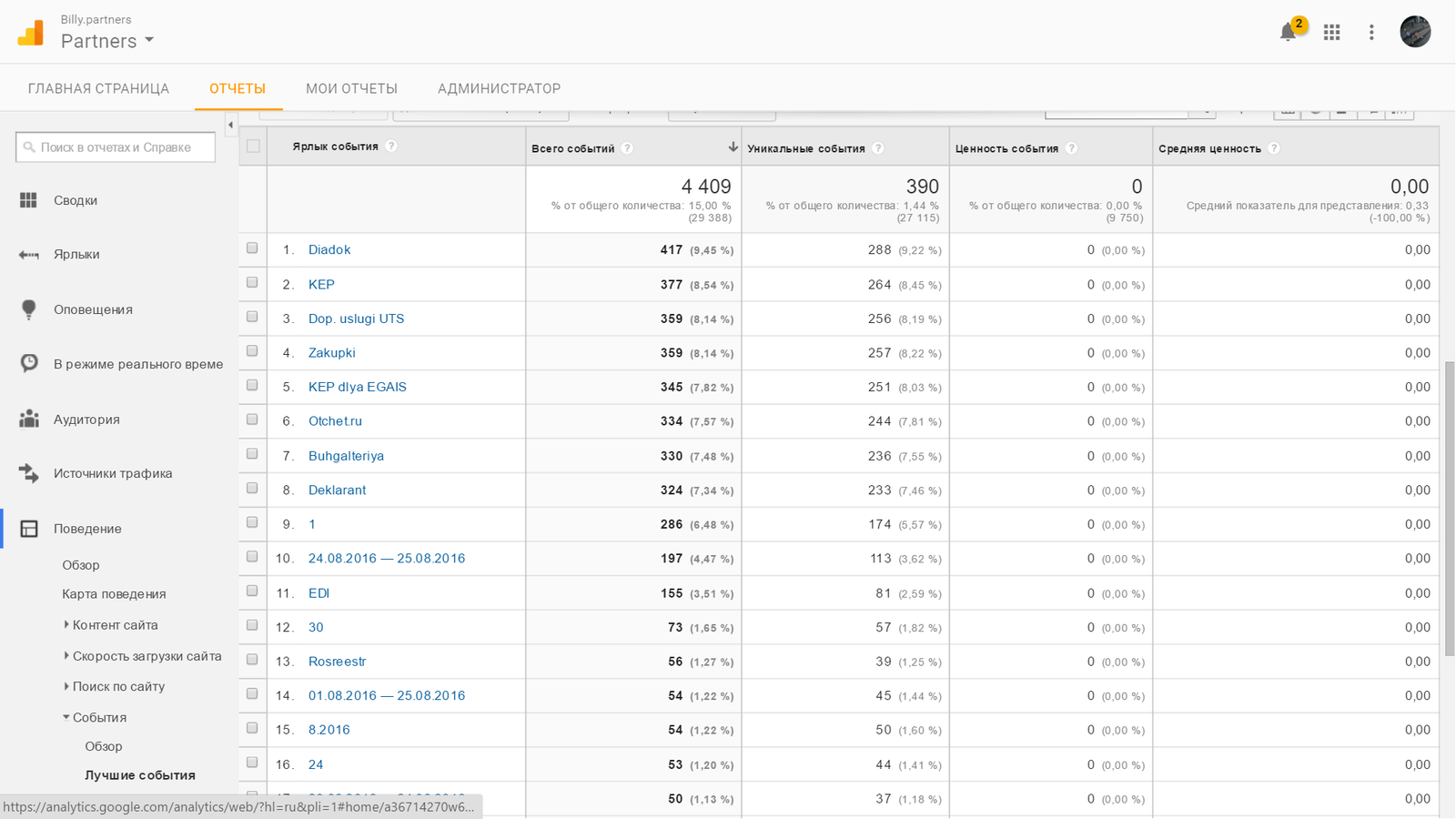The width and height of the screenshot is (1456, 819).
Task: Open the Обзор item under События
Action: tap(104, 746)
